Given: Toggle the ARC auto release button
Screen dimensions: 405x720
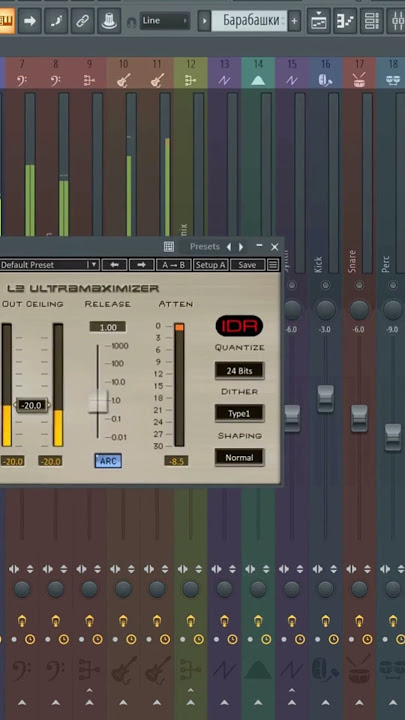Looking at the screenshot, I should tap(108, 461).
